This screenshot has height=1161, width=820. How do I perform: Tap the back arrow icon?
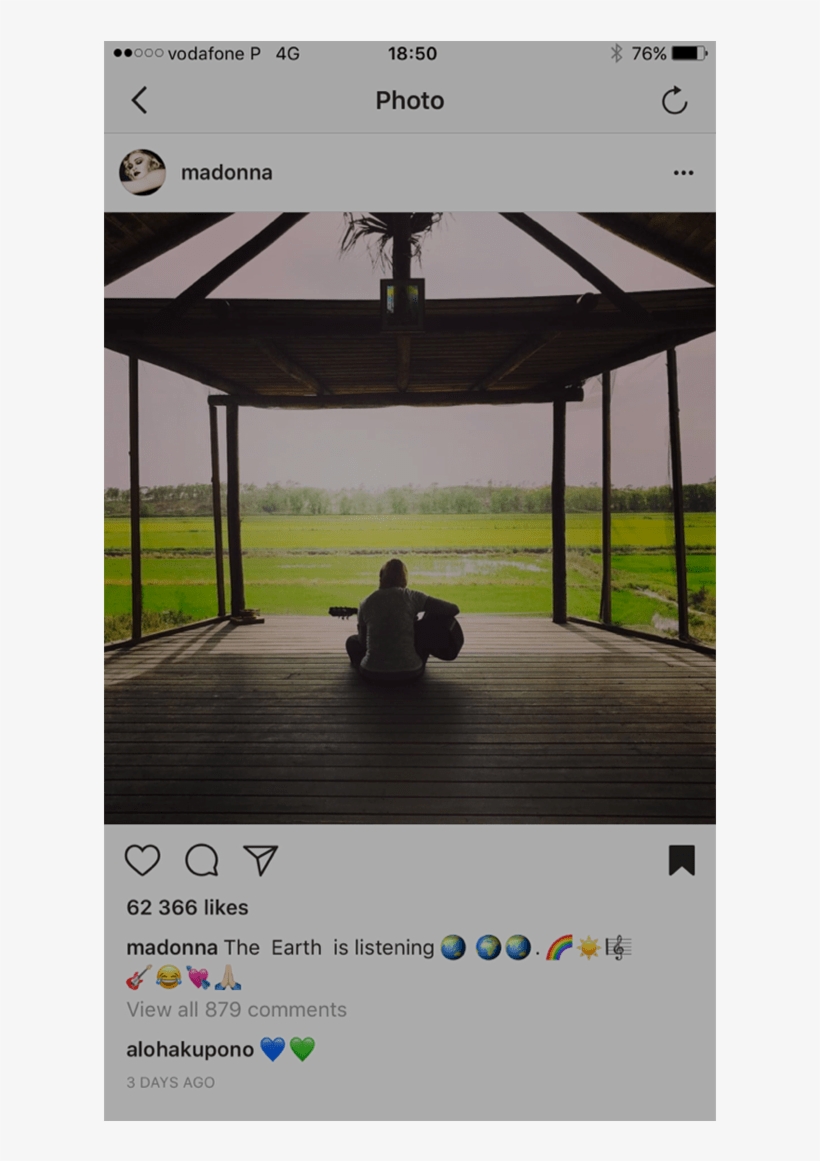click(139, 100)
